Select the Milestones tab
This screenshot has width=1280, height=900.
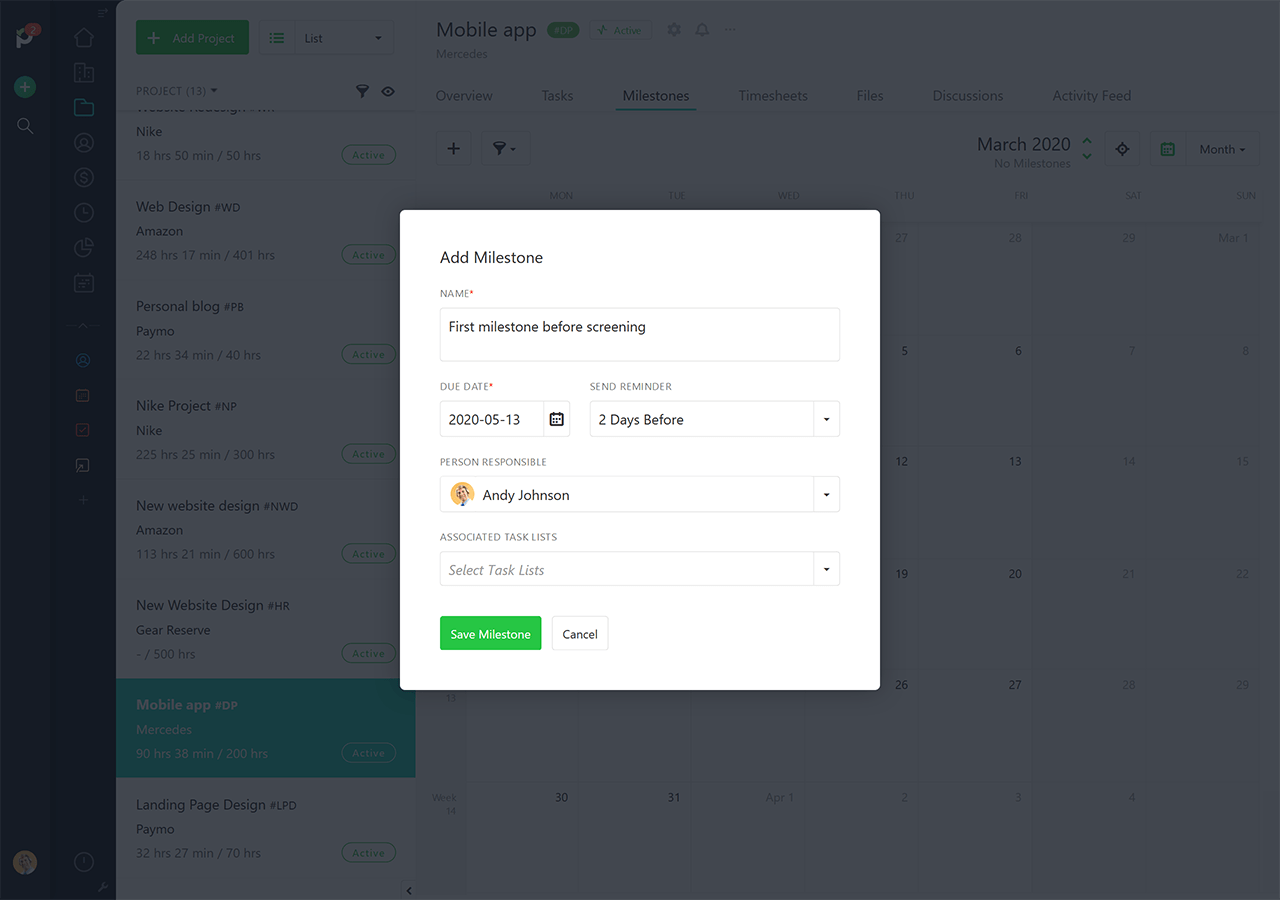656,96
